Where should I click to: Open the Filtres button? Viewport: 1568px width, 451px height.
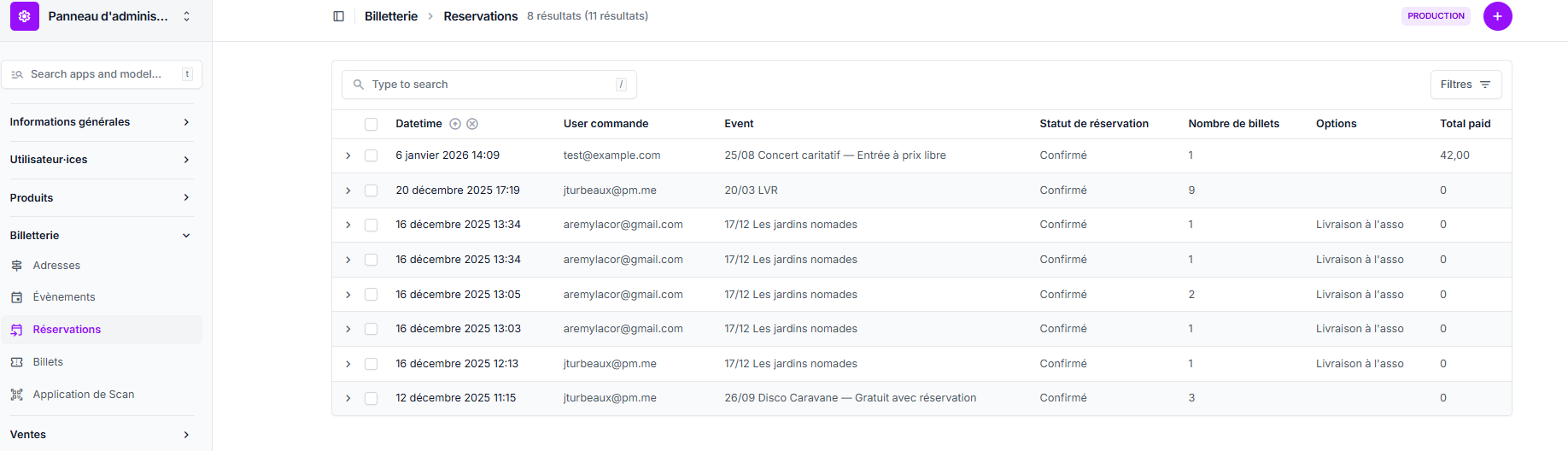1465,85
